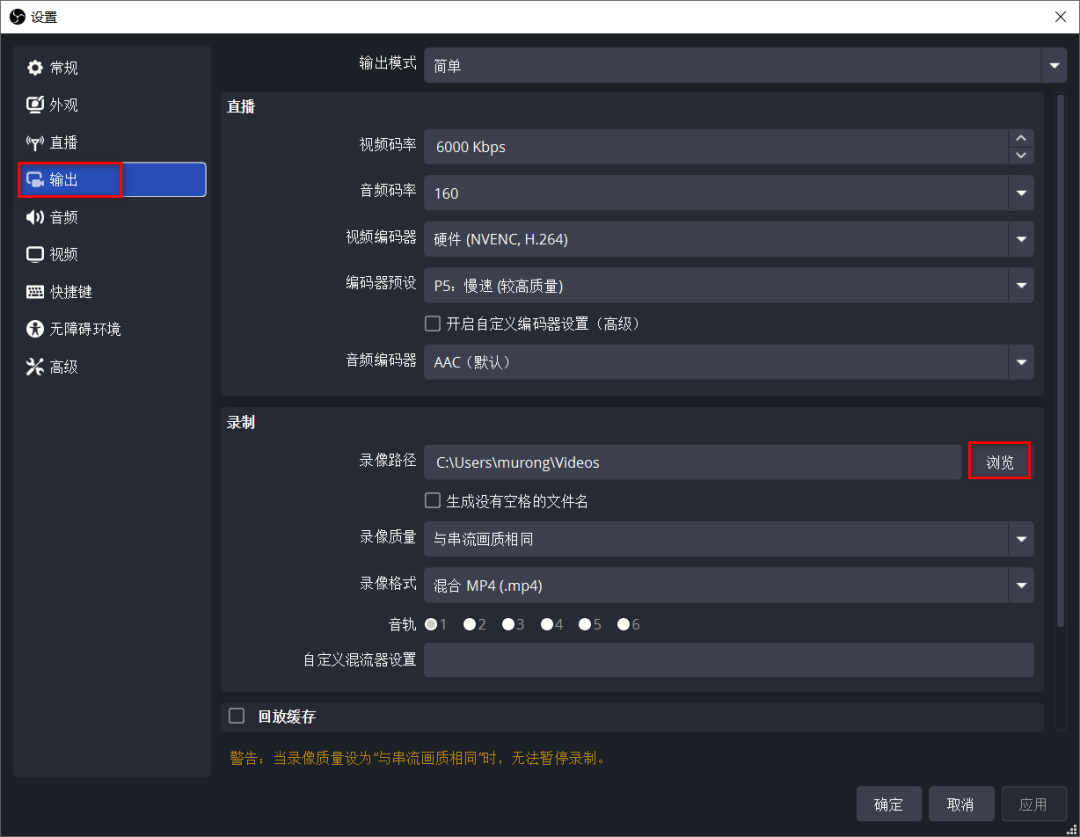The height and width of the screenshot is (837, 1080).
Task: Select the 快捷键 hotkeys icon
Action: [67, 291]
